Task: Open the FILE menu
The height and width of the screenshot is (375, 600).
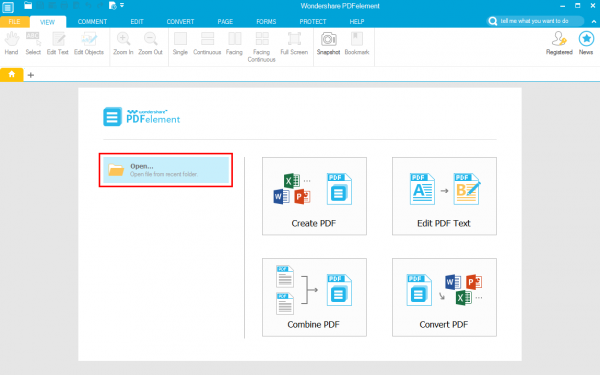Action: tap(14, 22)
